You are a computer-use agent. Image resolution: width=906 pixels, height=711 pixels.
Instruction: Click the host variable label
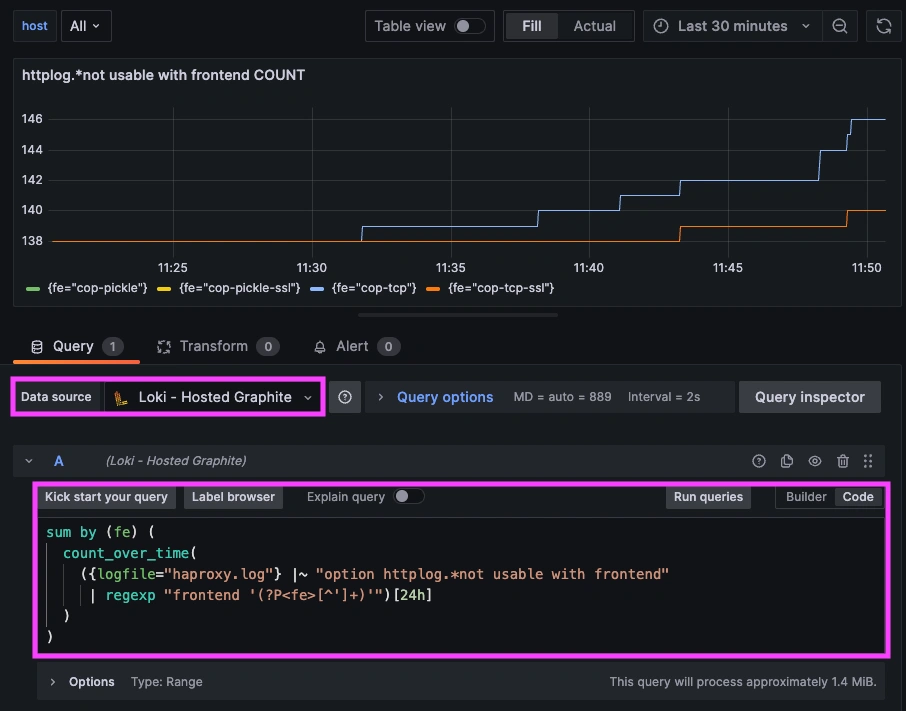(35, 26)
